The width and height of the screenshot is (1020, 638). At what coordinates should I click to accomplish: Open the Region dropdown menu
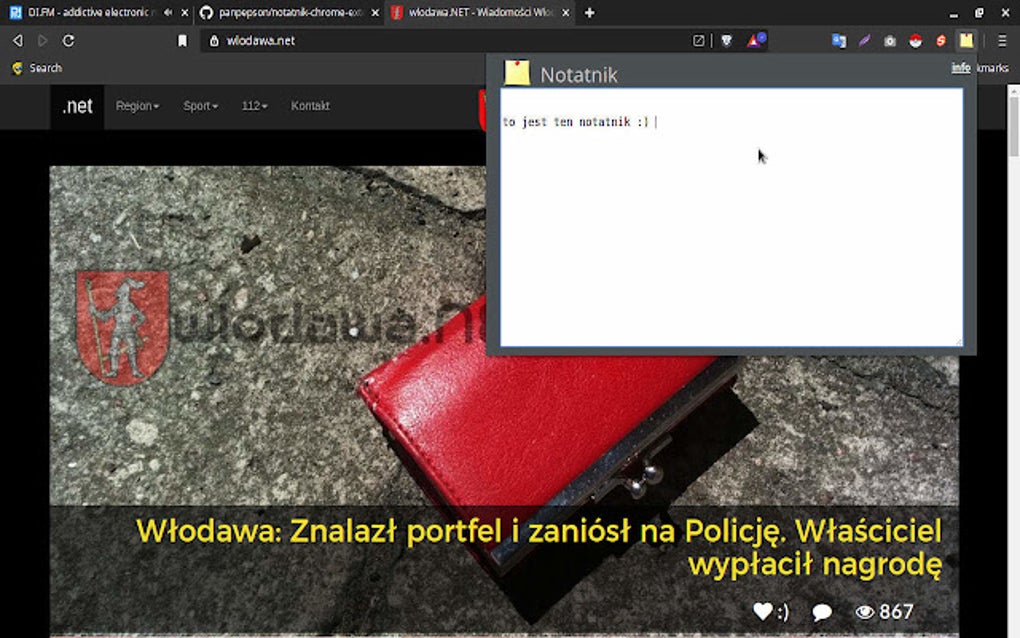[137, 105]
